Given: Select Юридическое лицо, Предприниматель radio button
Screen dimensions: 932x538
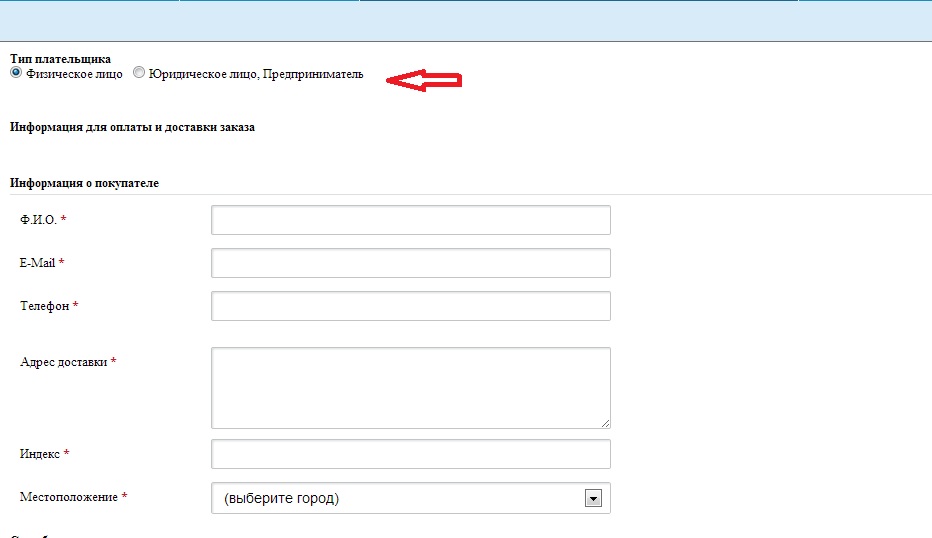Looking at the screenshot, I should tap(138, 73).
